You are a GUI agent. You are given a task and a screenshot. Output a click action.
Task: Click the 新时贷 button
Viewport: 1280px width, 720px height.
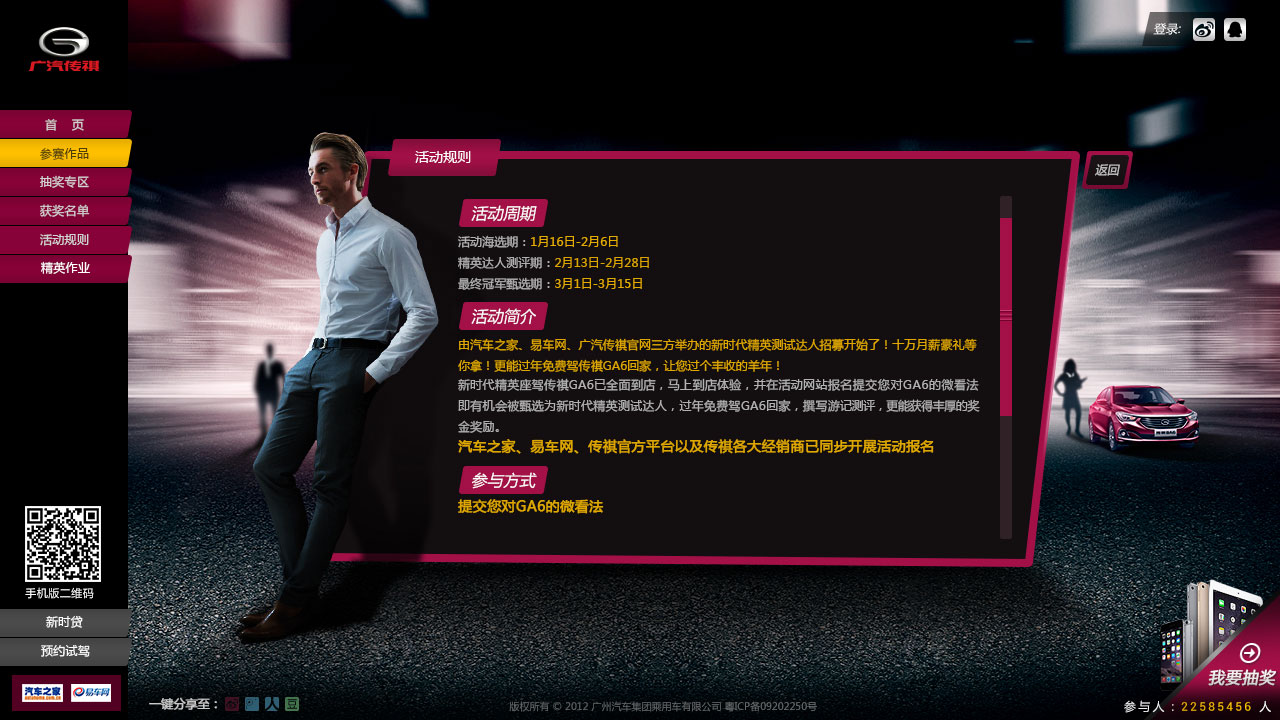point(64,623)
